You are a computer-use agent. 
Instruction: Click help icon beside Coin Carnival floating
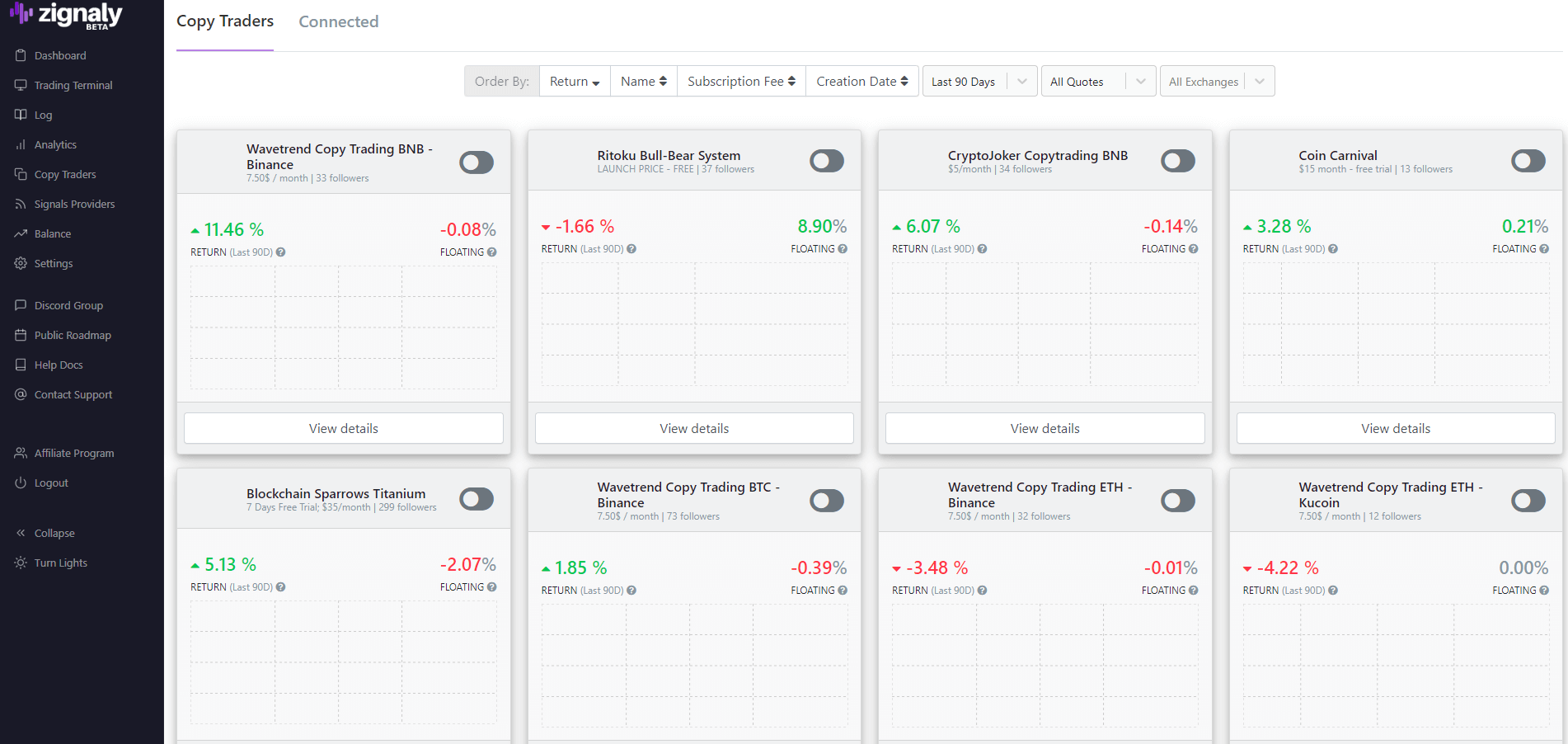[x=1544, y=249]
